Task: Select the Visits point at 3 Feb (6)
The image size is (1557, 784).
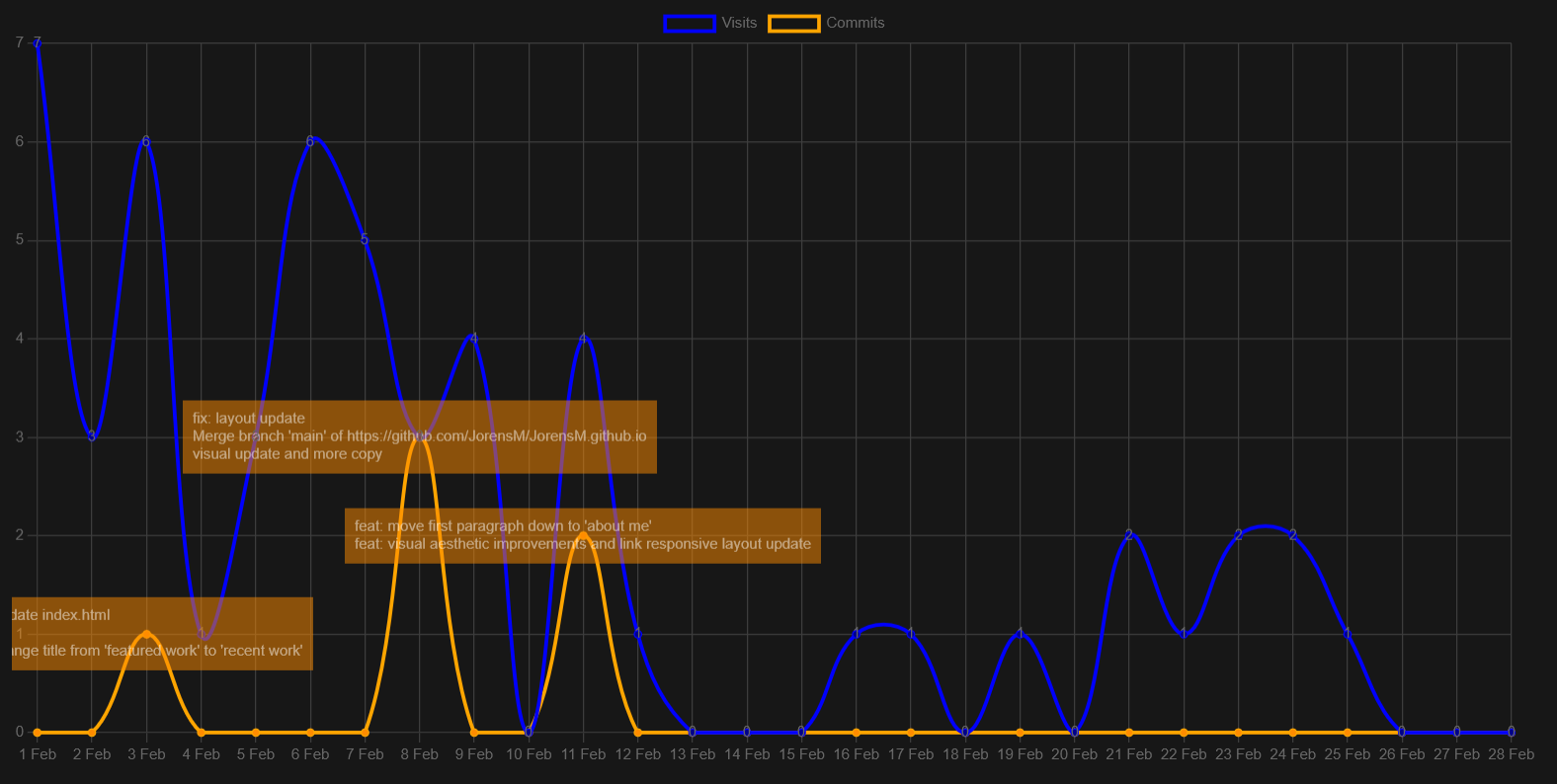Action: coord(146,142)
